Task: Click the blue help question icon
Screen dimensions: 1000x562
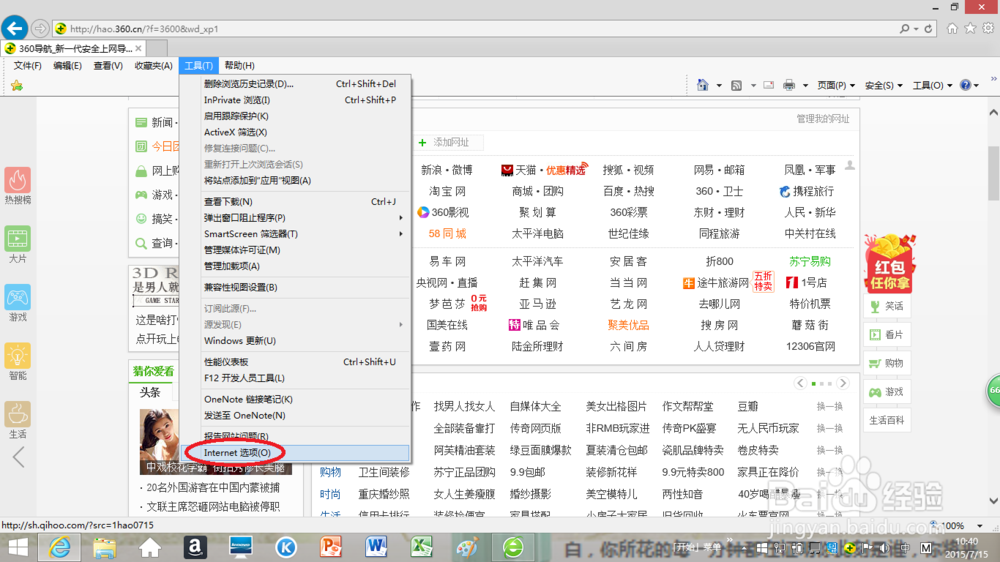Action: (x=966, y=85)
